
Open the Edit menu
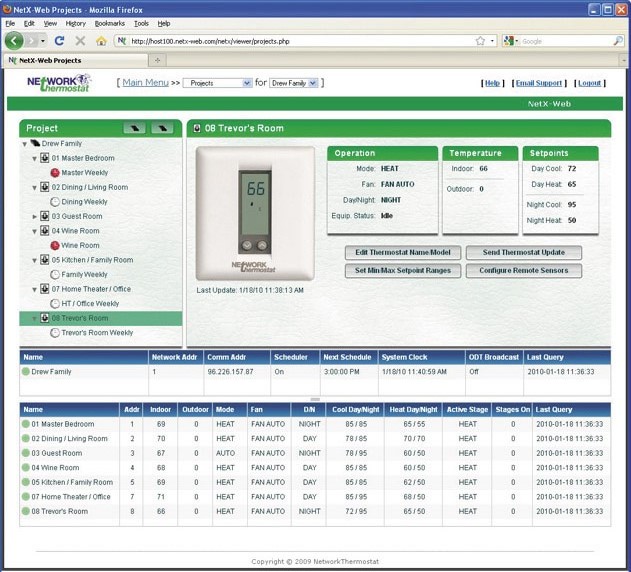pyautogui.click(x=29, y=23)
